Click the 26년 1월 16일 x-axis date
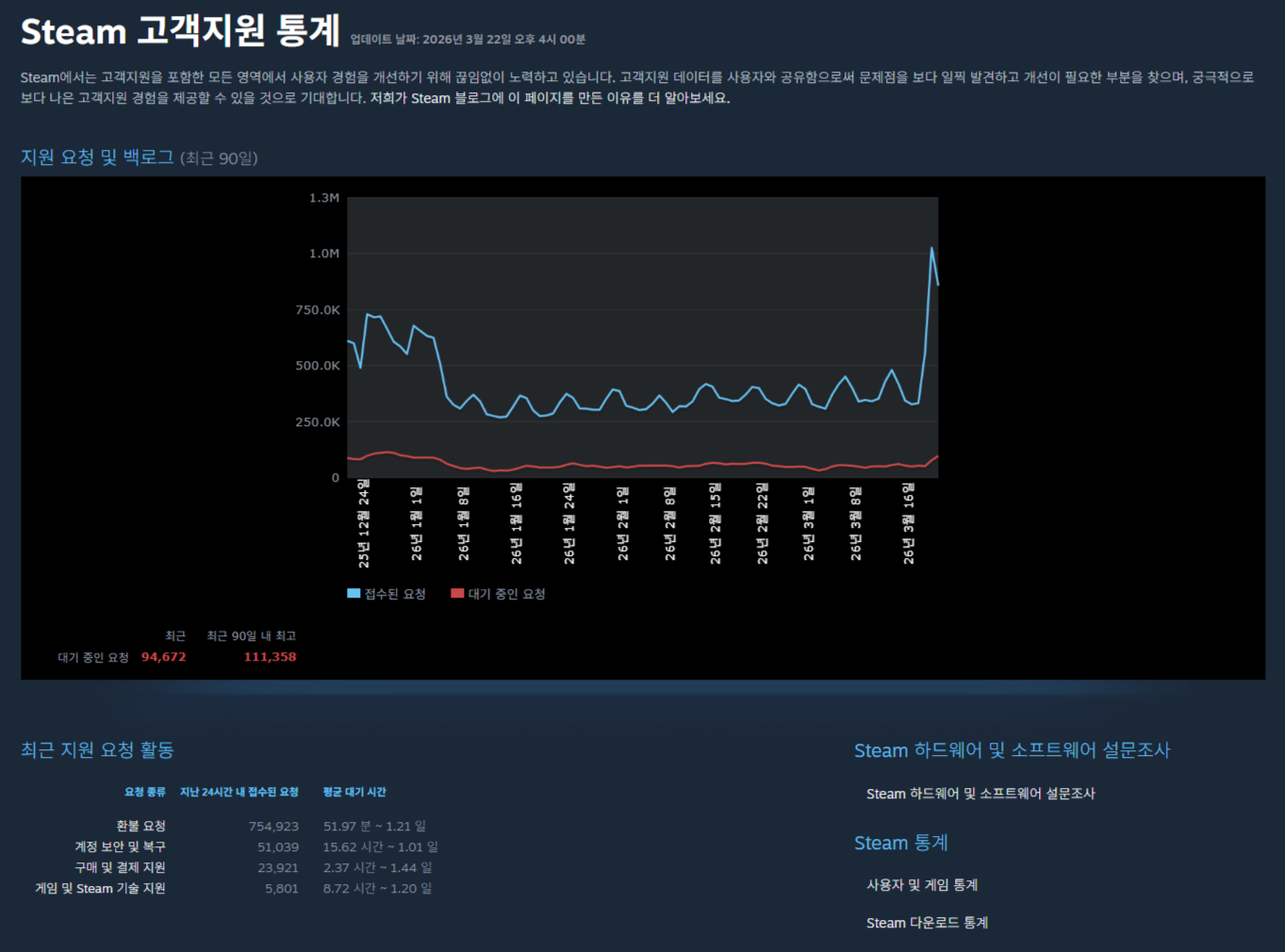Viewport: 1285px width, 952px height. coord(517,523)
